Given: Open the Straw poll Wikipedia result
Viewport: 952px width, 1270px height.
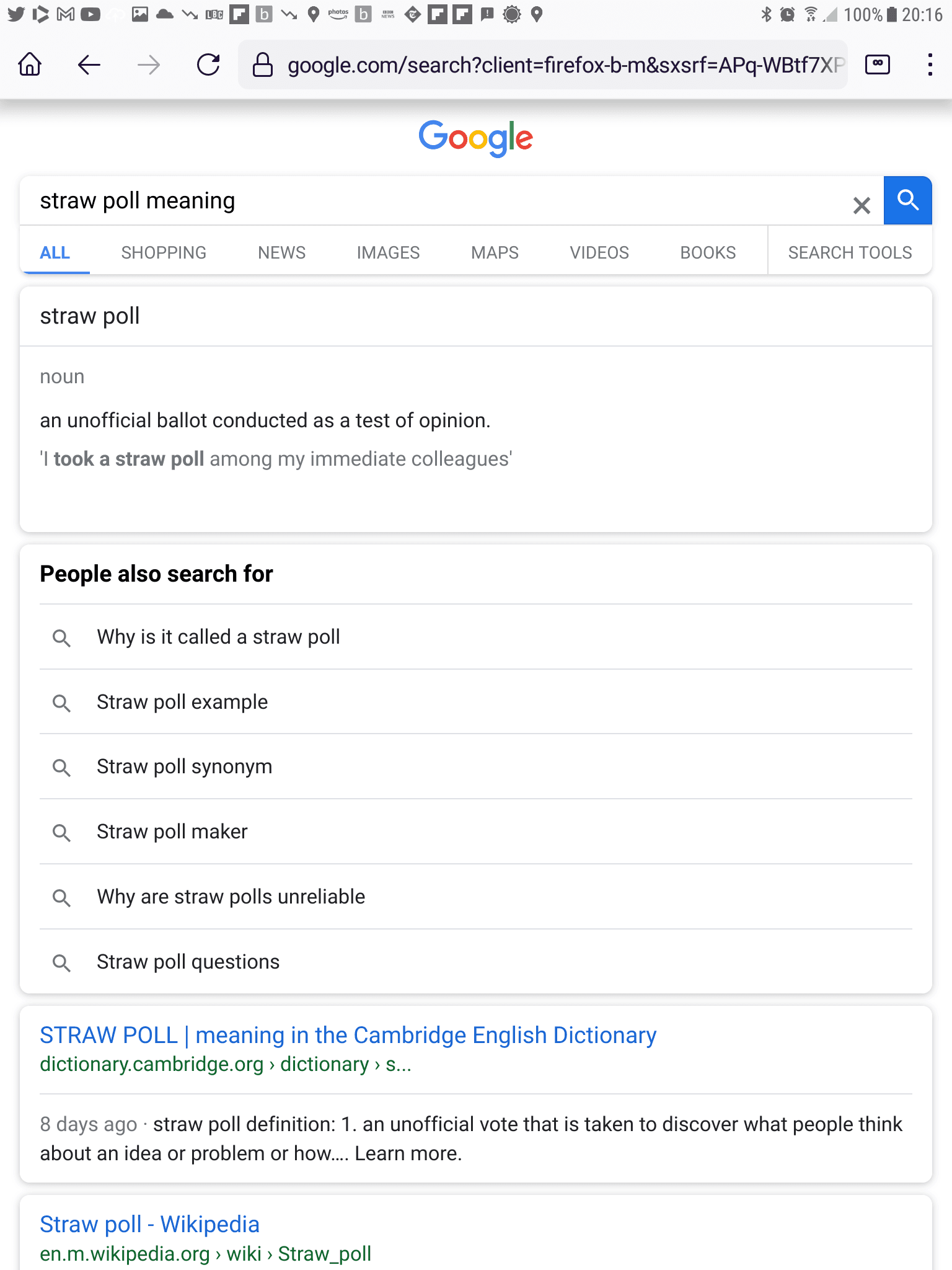Looking at the screenshot, I should (x=149, y=1224).
